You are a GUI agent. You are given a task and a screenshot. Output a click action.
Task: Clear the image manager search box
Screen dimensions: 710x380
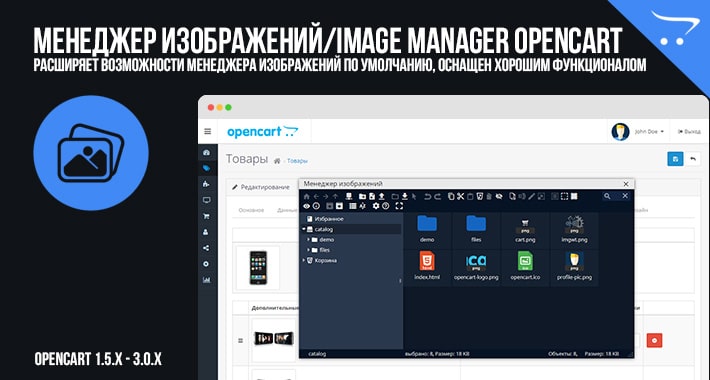pyautogui.click(x=625, y=196)
